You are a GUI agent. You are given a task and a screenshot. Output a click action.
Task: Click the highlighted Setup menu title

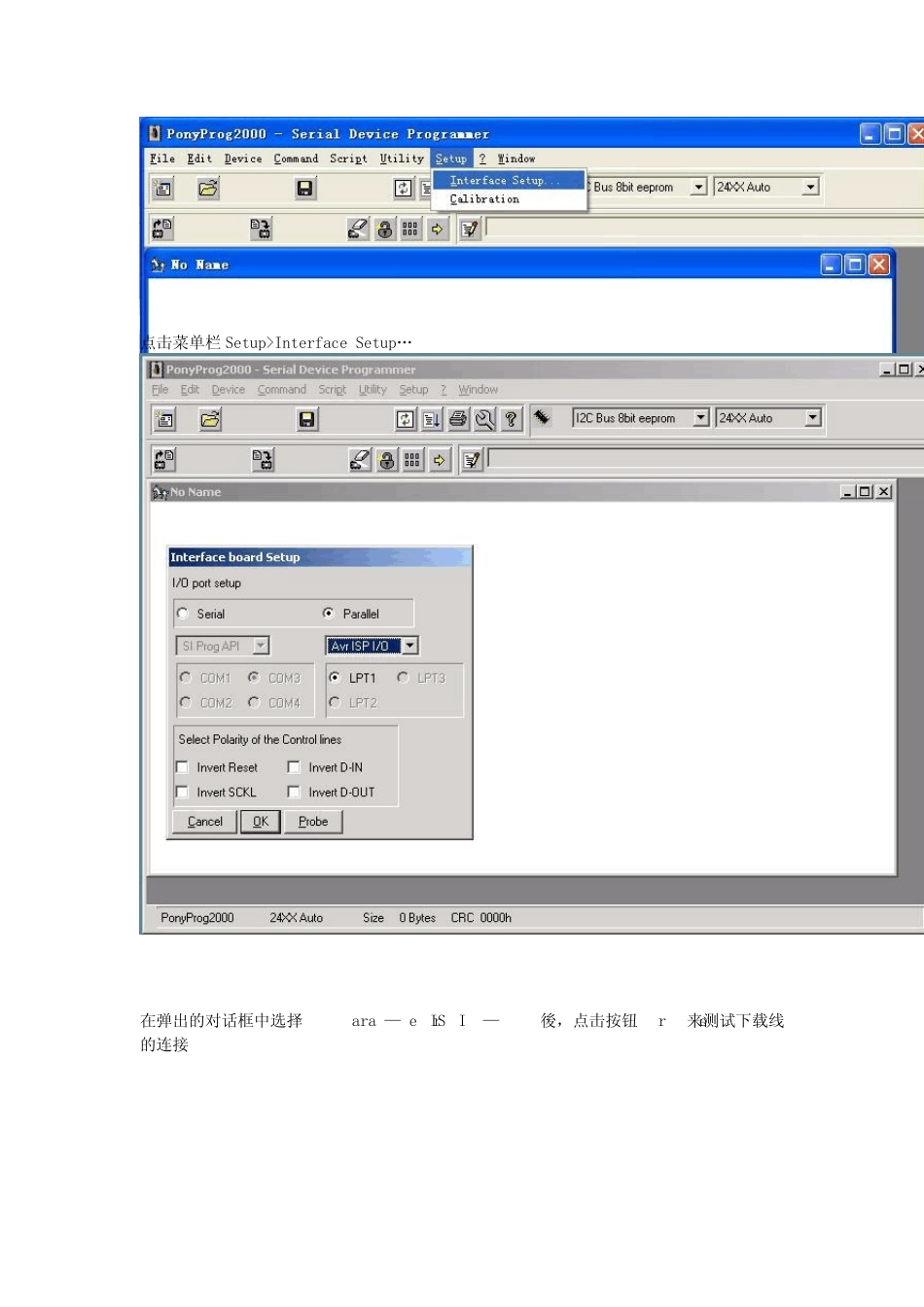(451, 159)
